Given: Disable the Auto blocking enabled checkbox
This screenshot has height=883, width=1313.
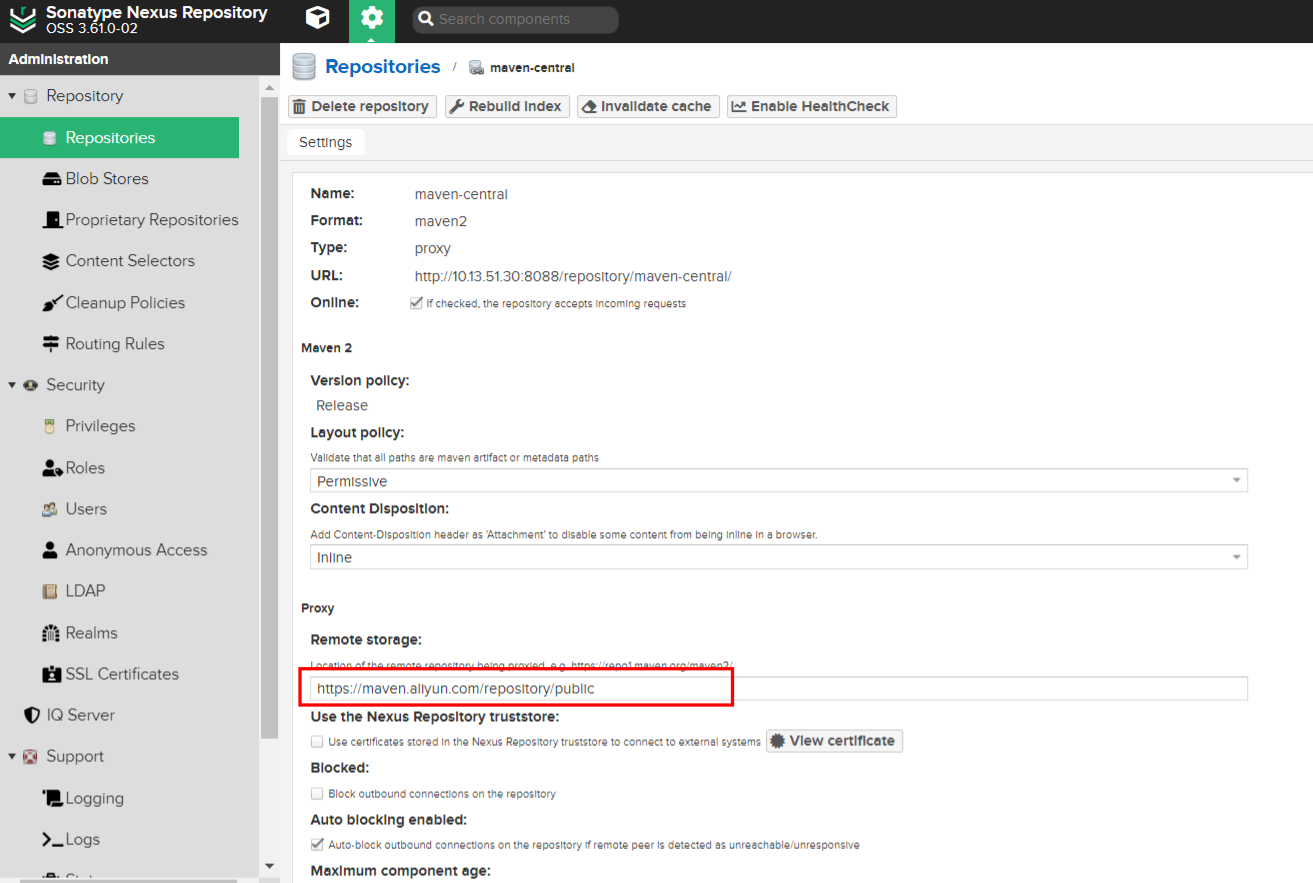Looking at the screenshot, I should coord(317,845).
